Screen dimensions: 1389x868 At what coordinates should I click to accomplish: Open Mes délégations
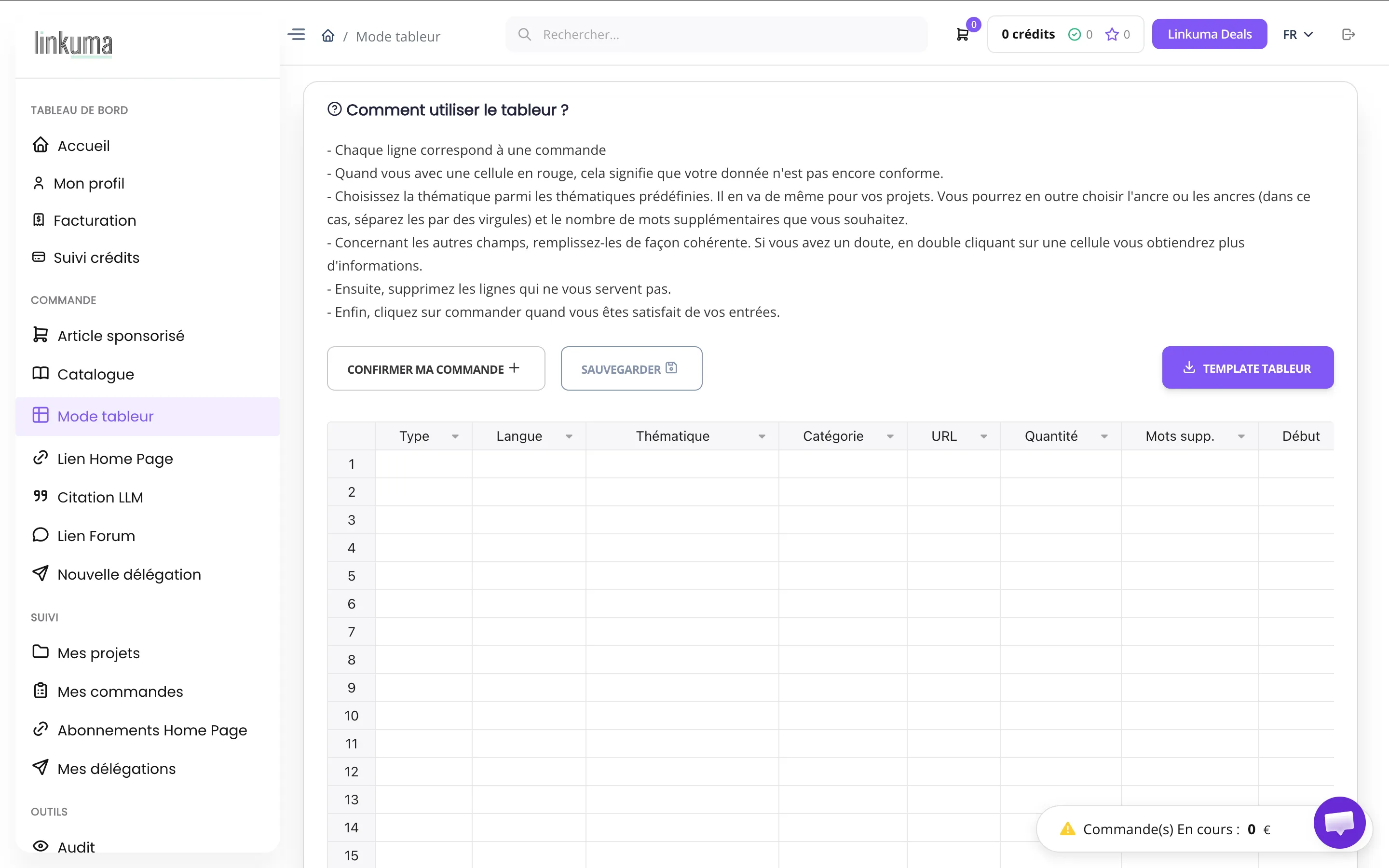pos(148,768)
